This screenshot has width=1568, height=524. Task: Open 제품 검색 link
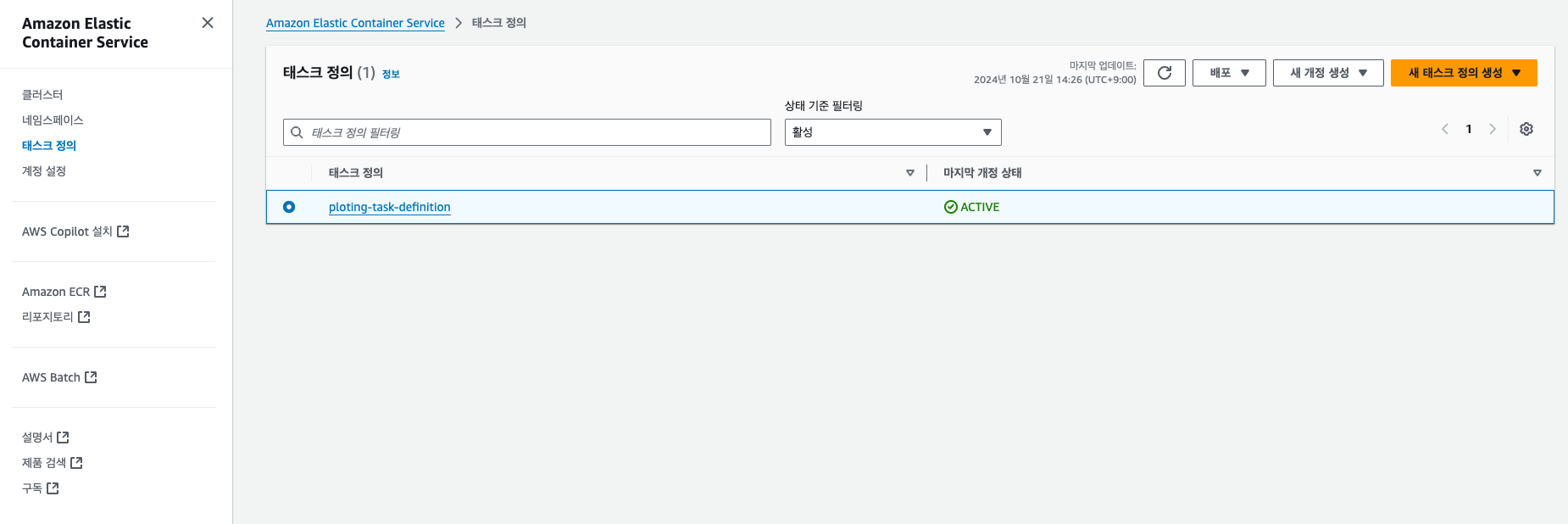[44, 463]
